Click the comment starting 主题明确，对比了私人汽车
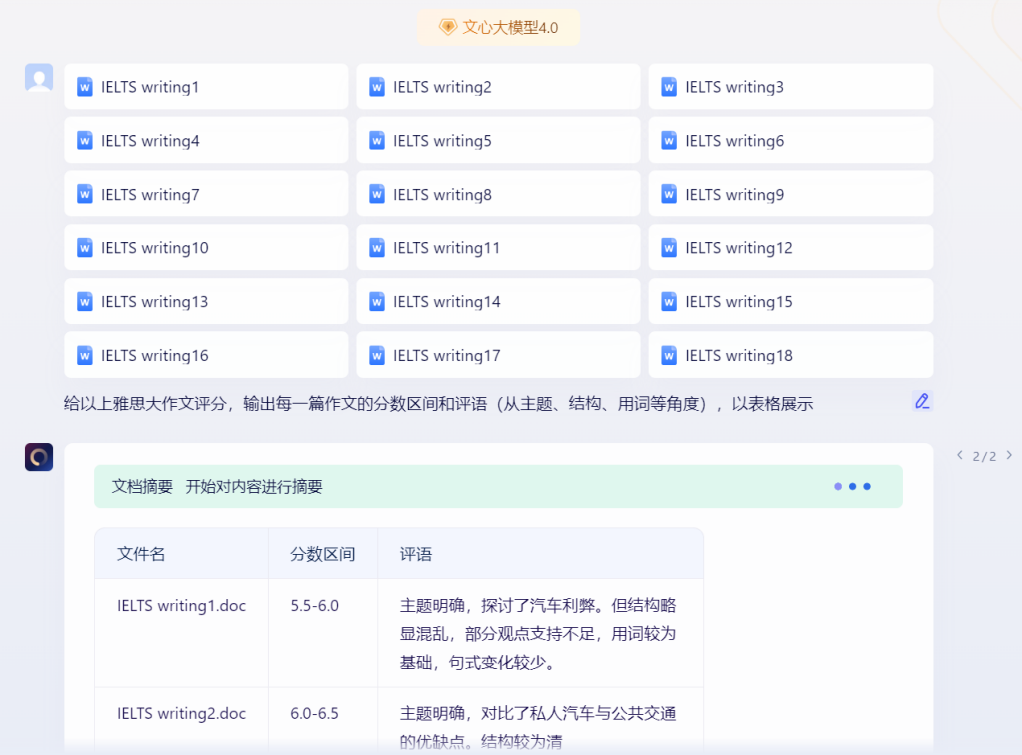1022x755 pixels. 538,727
